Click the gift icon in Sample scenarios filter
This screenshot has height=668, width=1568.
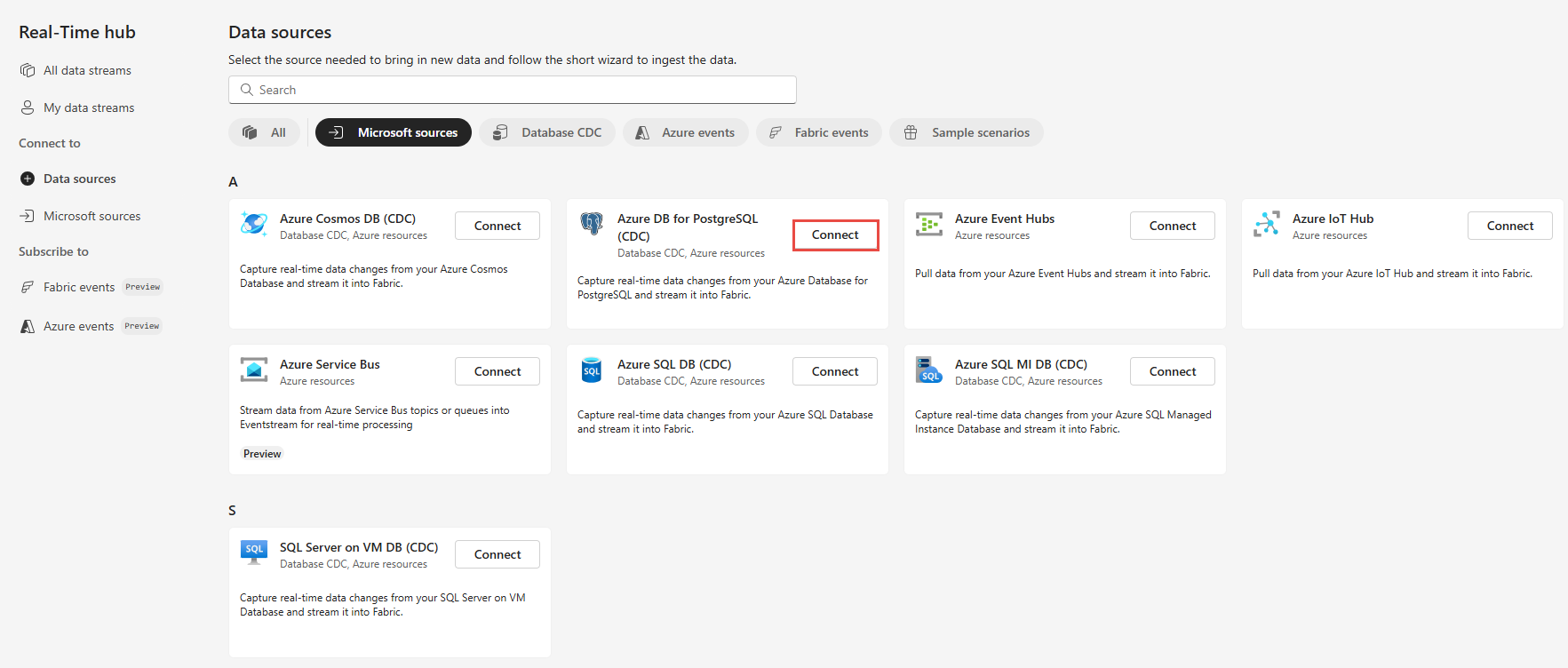pyautogui.click(x=911, y=132)
